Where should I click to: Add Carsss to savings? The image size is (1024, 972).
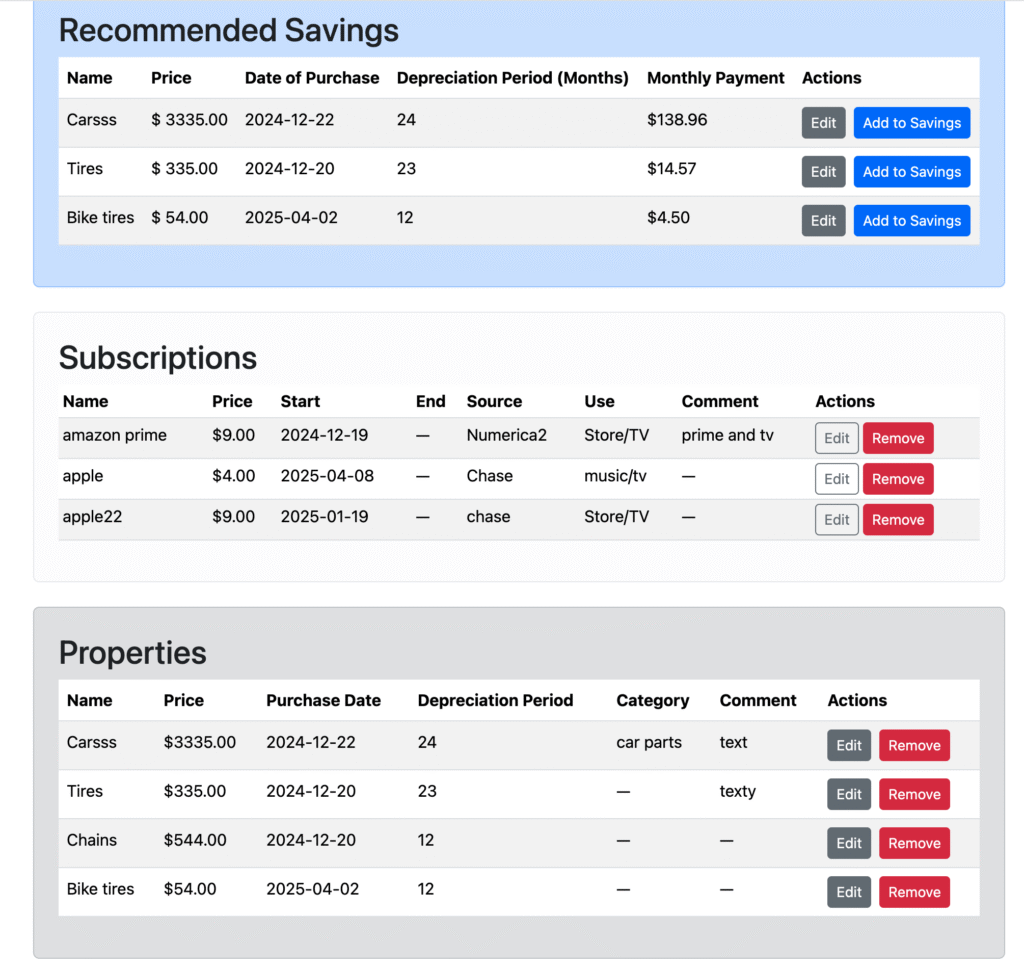click(911, 123)
